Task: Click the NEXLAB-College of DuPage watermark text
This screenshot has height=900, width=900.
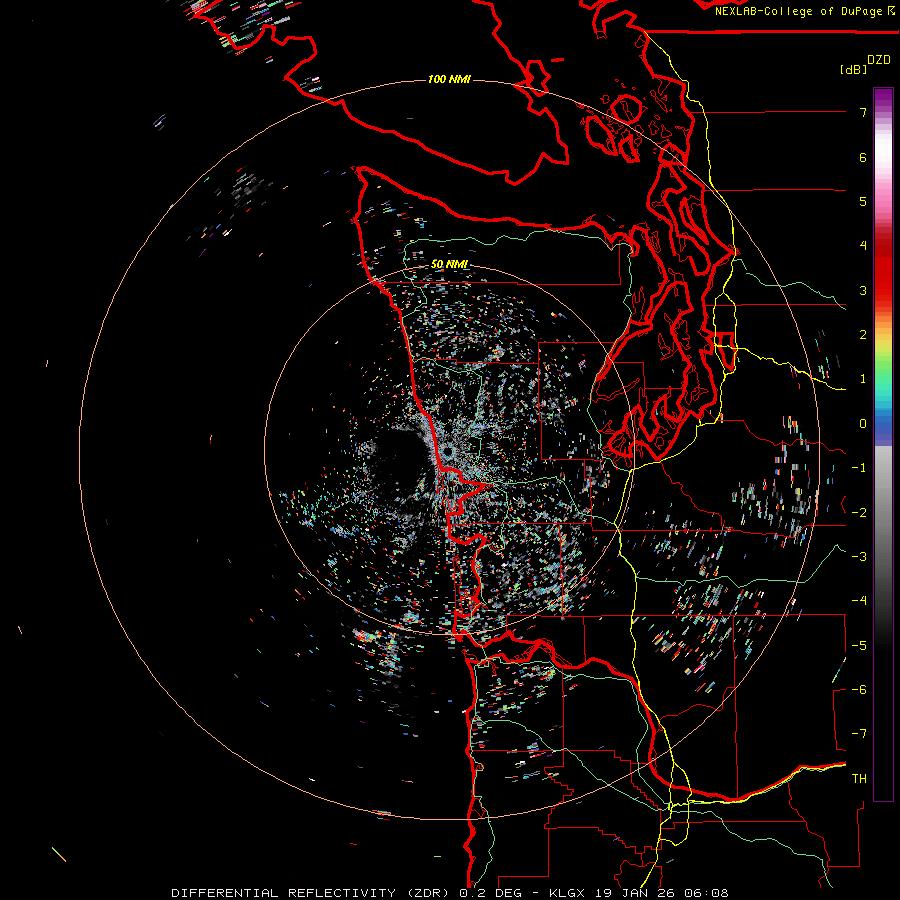Action: click(804, 11)
